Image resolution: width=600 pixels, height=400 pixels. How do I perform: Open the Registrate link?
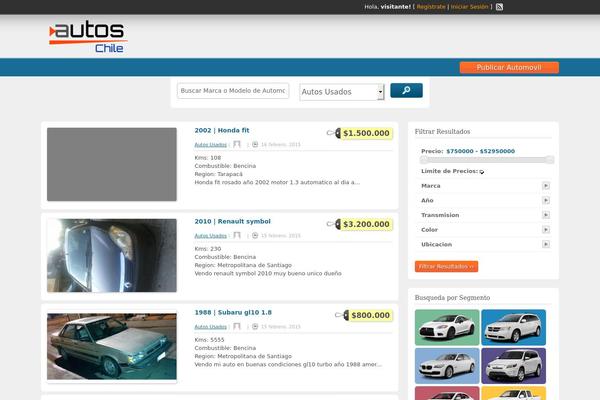pyautogui.click(x=431, y=7)
